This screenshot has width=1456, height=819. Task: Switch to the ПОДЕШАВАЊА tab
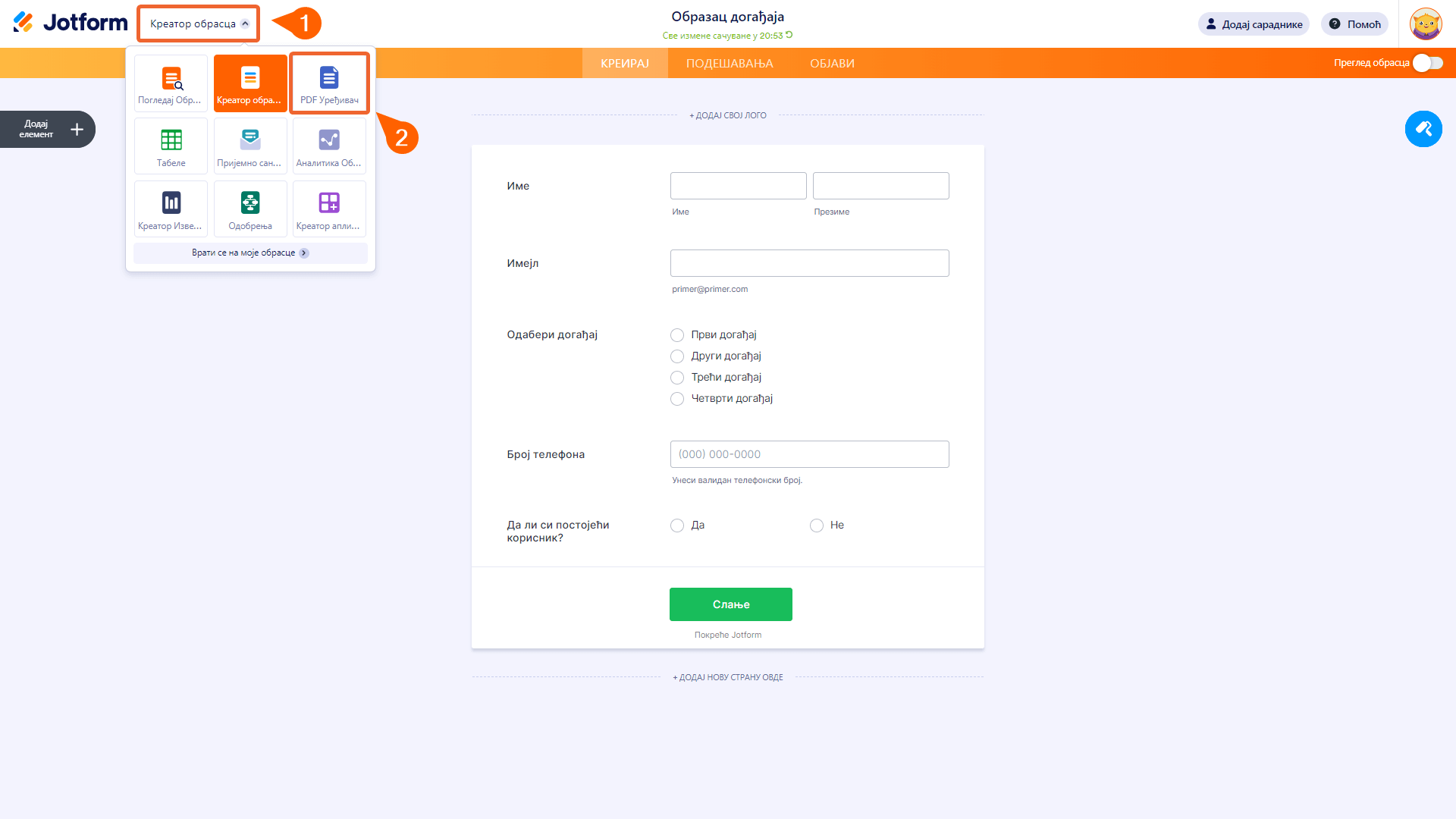pyautogui.click(x=730, y=64)
